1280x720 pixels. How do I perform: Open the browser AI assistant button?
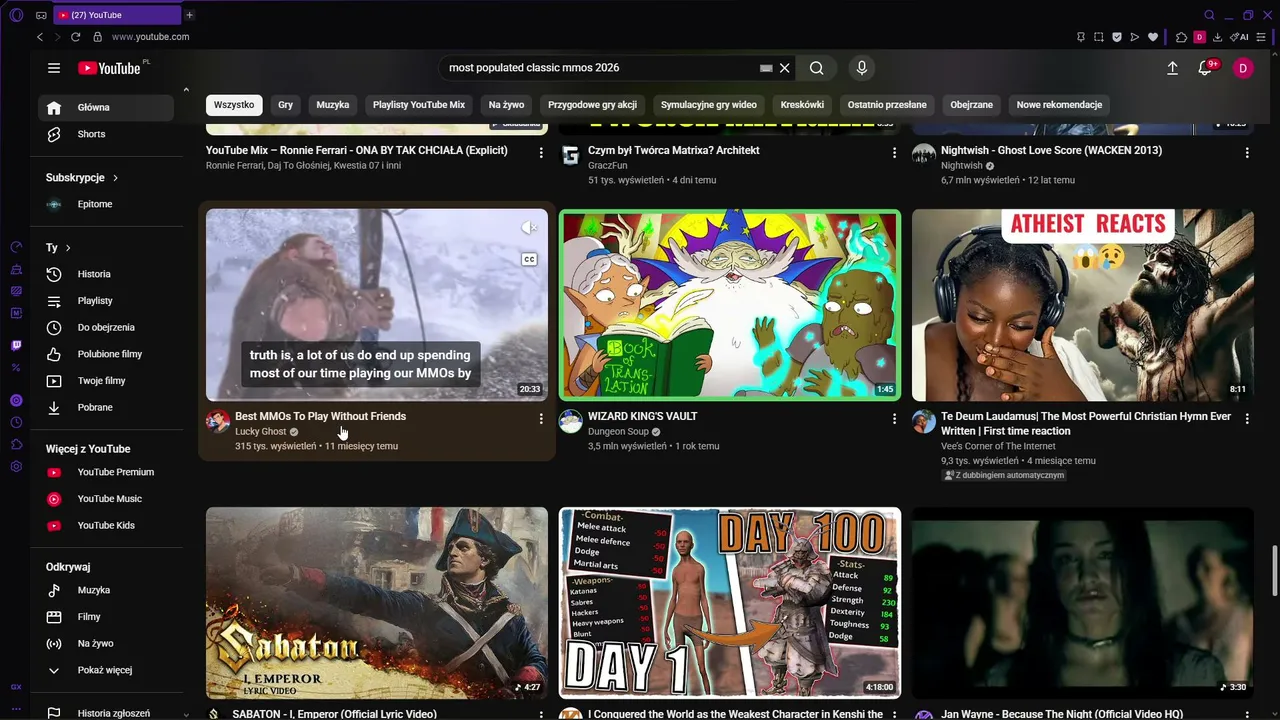tap(1240, 37)
